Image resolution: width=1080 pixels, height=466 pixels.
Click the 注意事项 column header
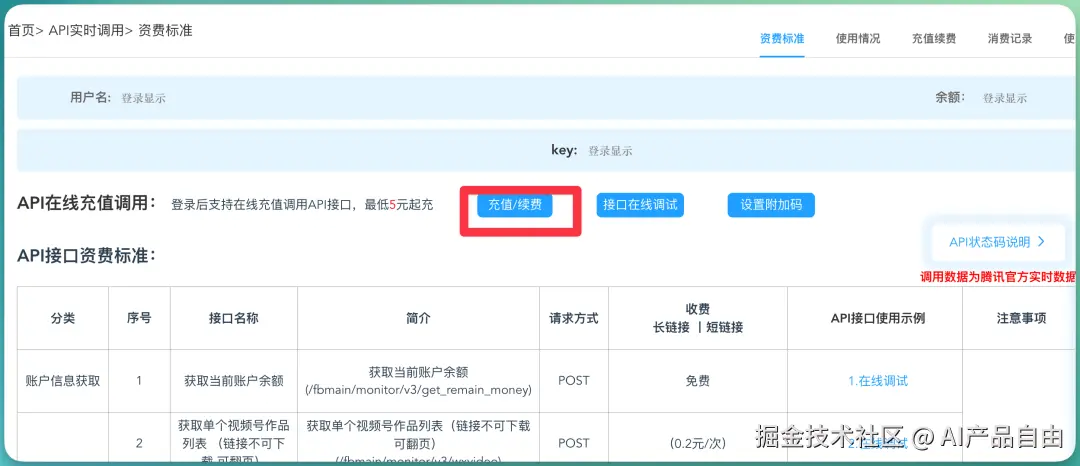1021,318
